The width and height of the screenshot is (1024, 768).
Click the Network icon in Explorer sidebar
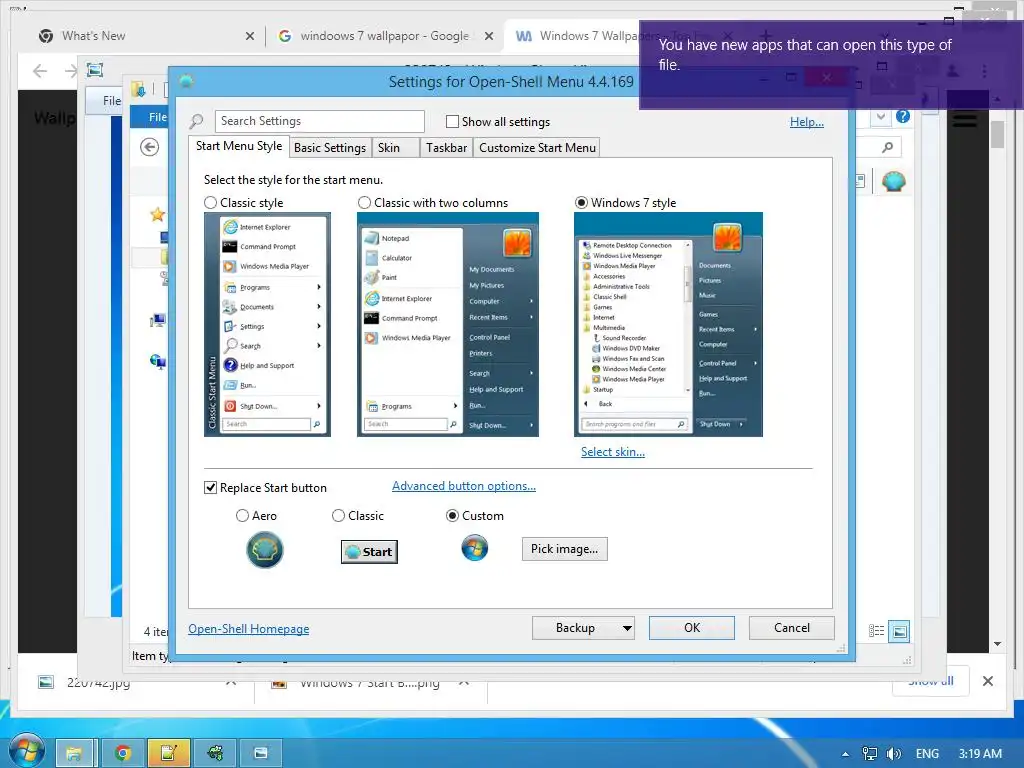point(158,361)
